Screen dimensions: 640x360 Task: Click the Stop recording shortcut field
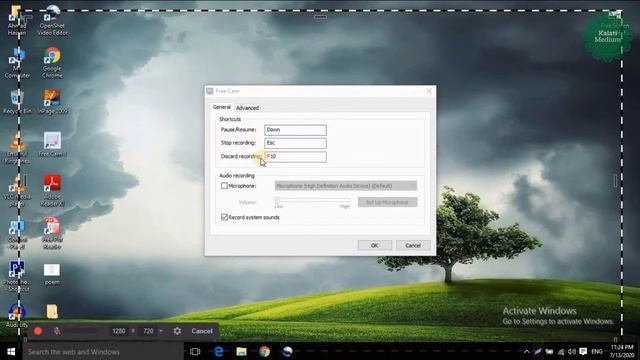pos(295,143)
